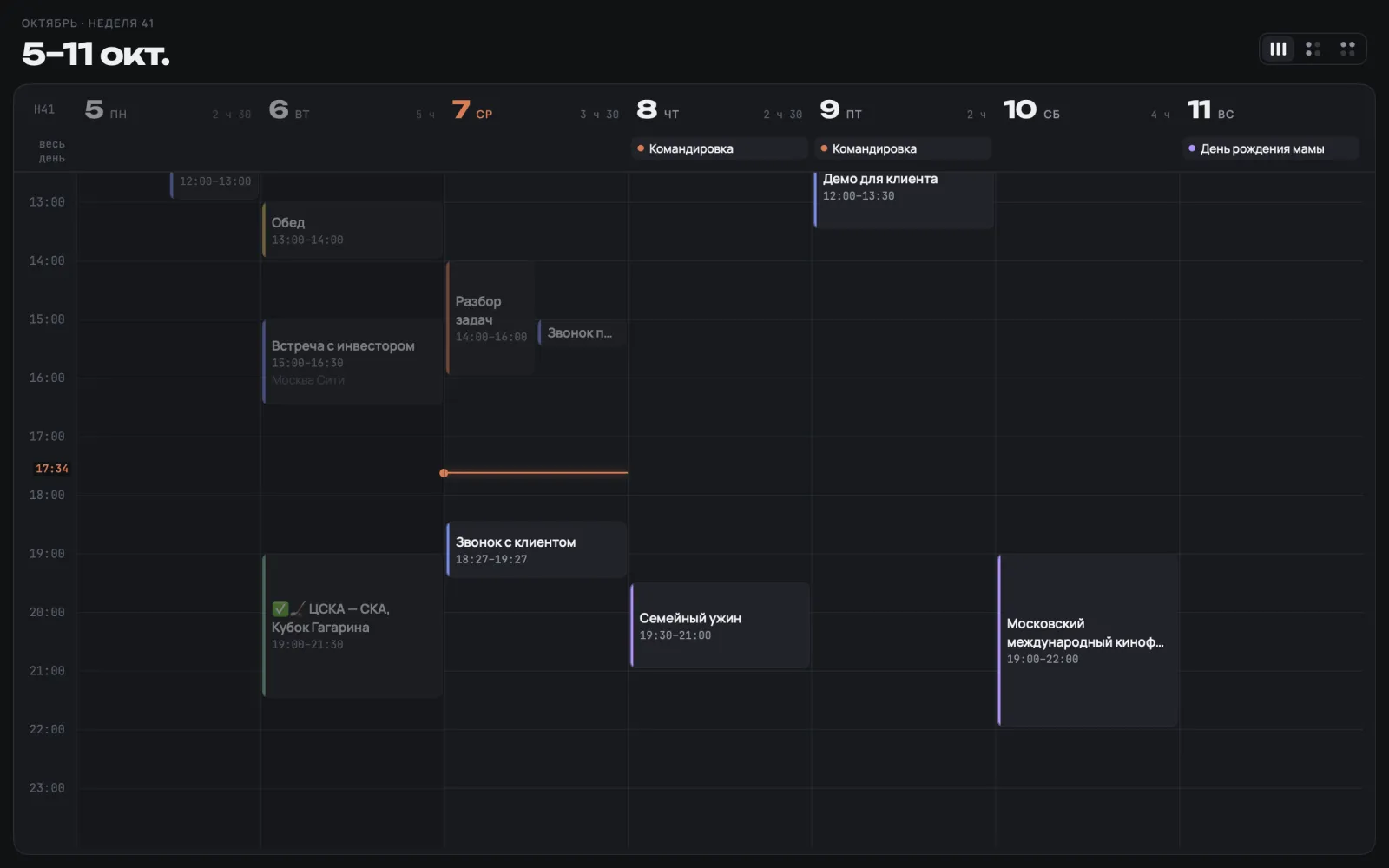This screenshot has width=1389, height=868.
Task: Click the 3 ч 30 total for Wednesday
Action: pos(599,115)
